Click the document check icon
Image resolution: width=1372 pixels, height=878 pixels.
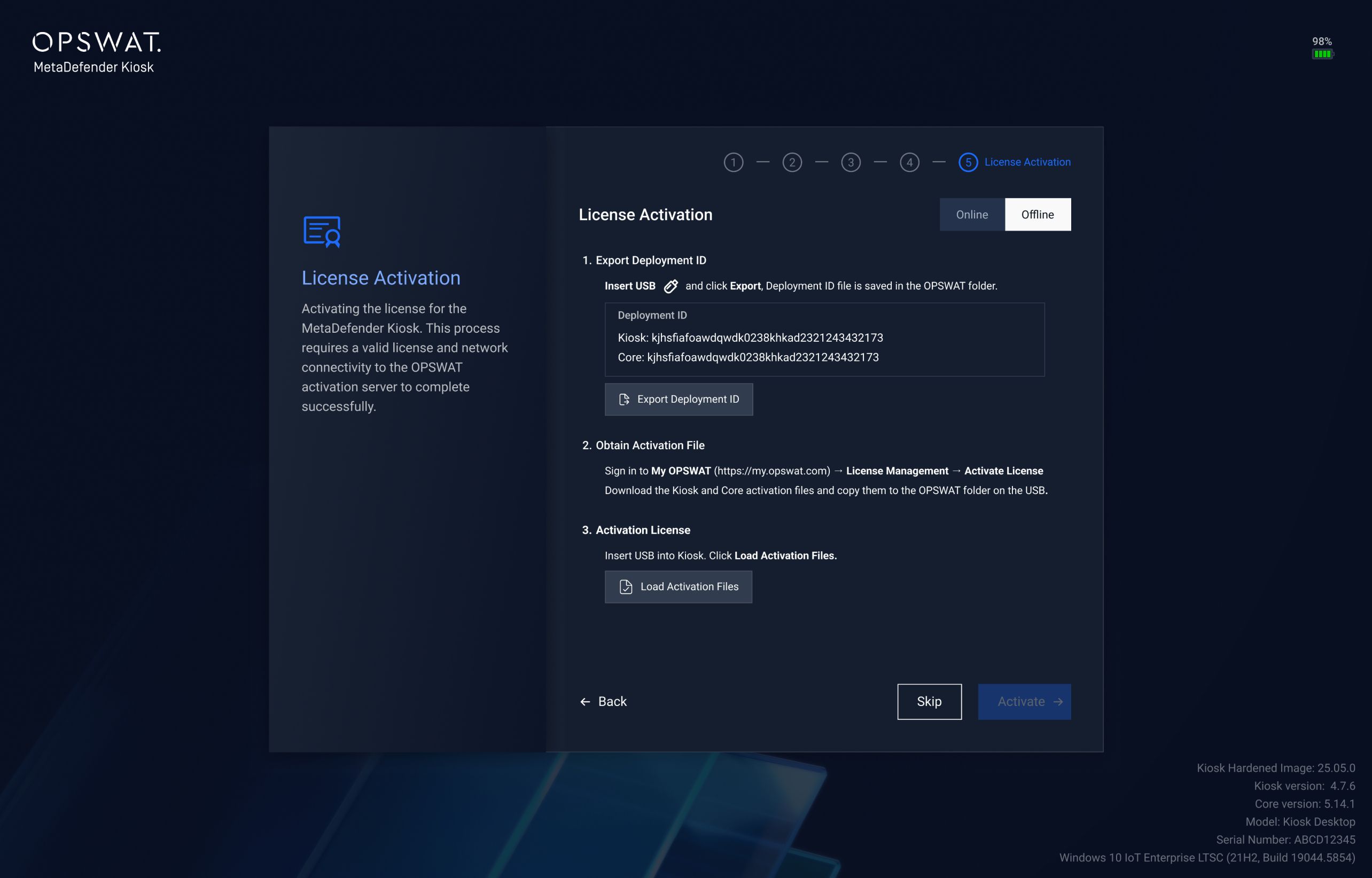pyautogui.click(x=626, y=586)
